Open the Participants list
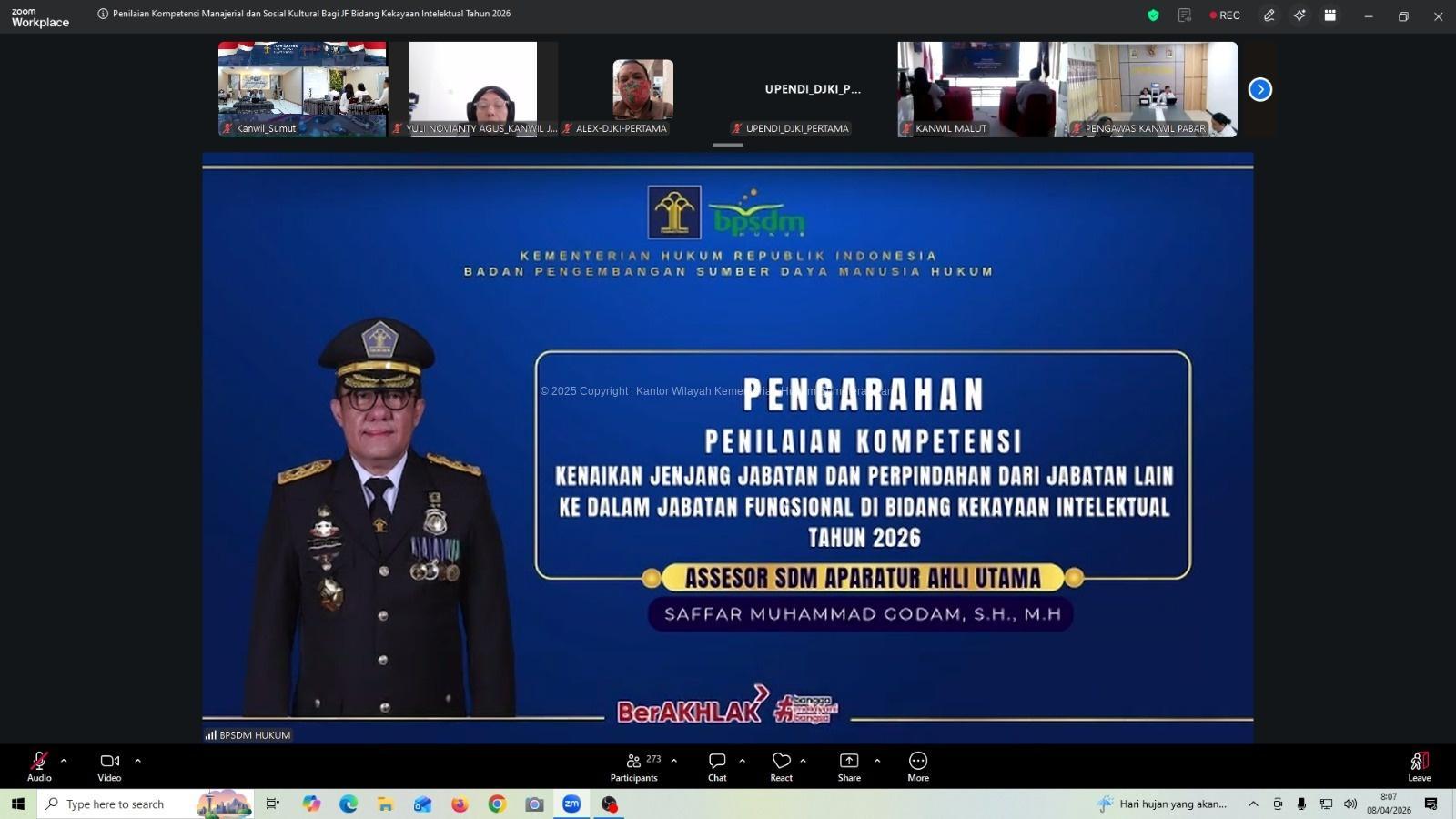The width and height of the screenshot is (1456, 819). pyautogui.click(x=634, y=765)
